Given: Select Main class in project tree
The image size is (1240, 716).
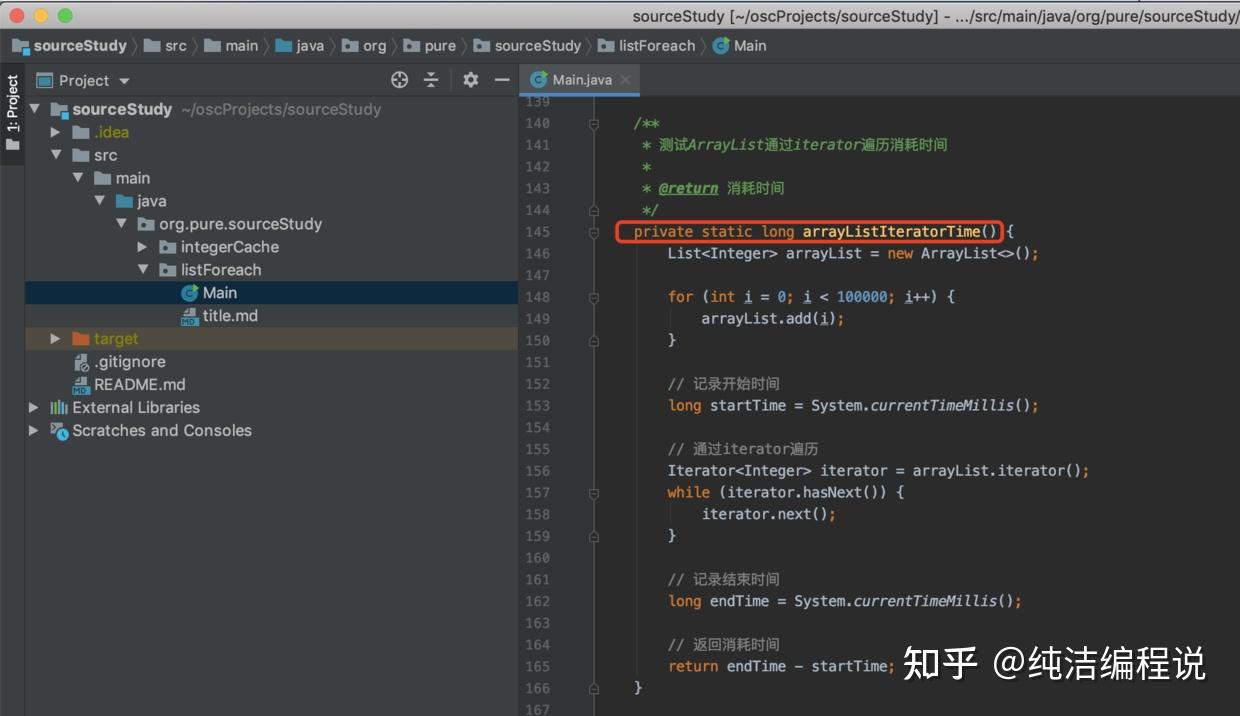Looking at the screenshot, I should click(271, 293).
